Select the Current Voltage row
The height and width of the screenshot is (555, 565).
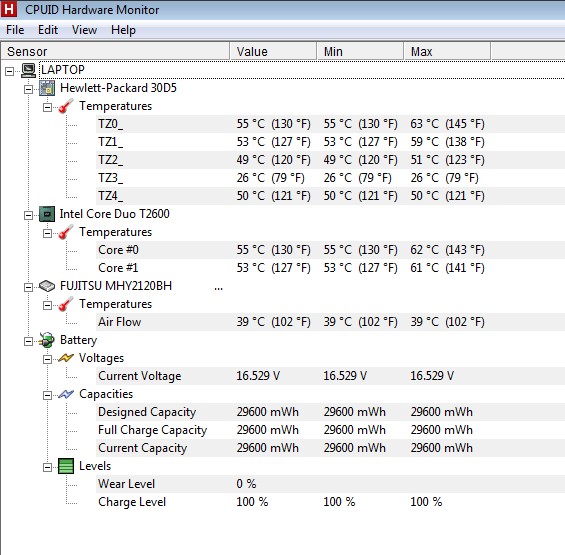pyautogui.click(x=330, y=376)
